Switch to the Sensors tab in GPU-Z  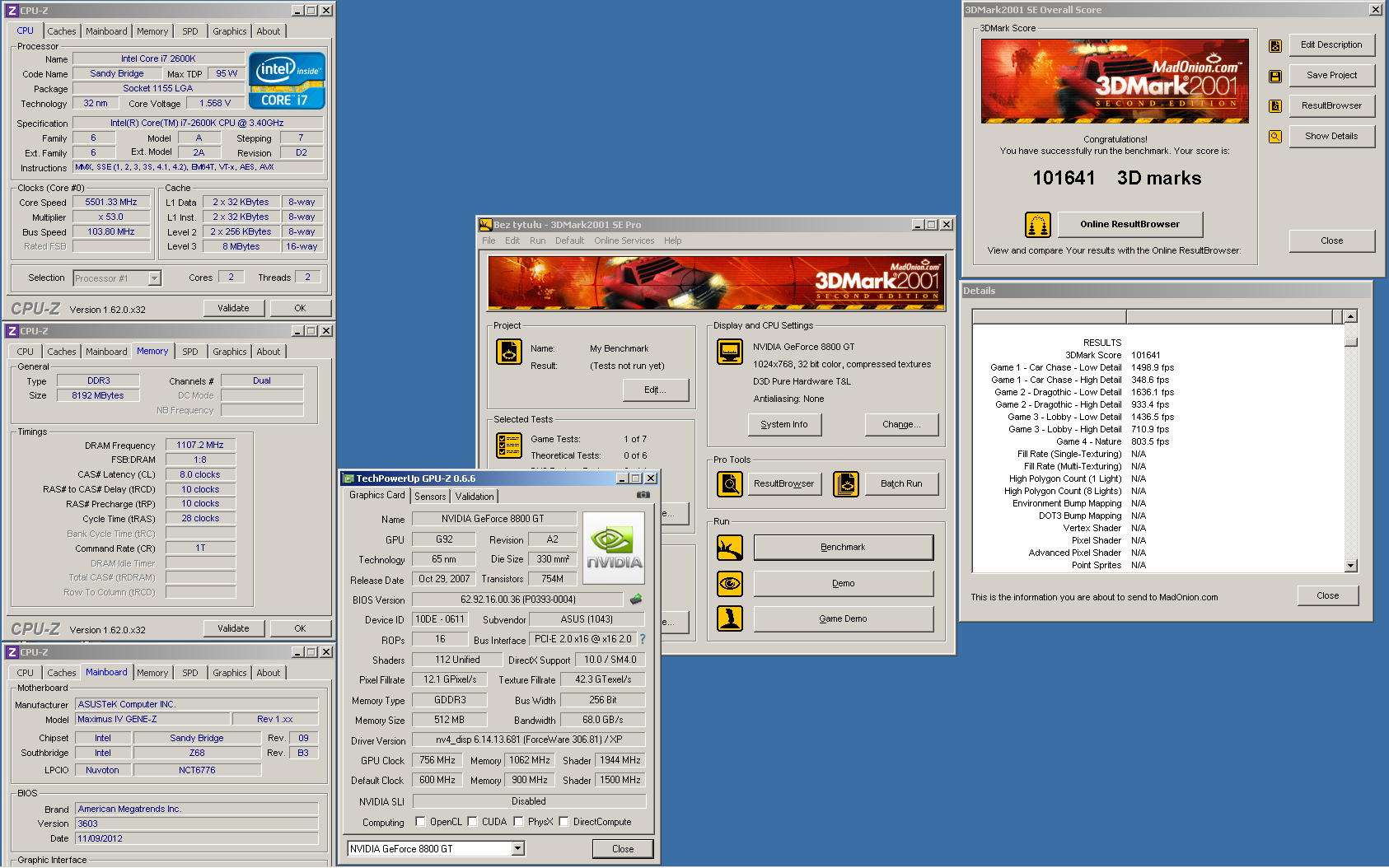tap(430, 497)
